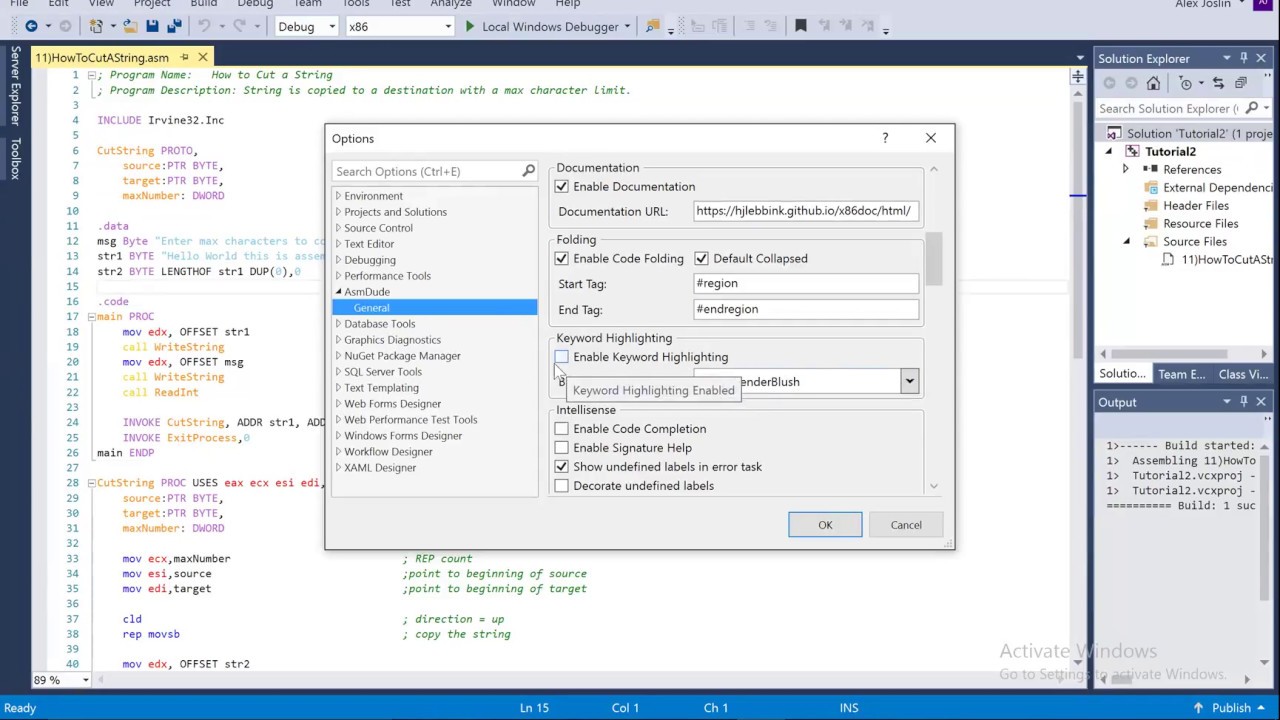The image size is (1280, 720).
Task: Pin the Output panel
Action: click(1244, 402)
